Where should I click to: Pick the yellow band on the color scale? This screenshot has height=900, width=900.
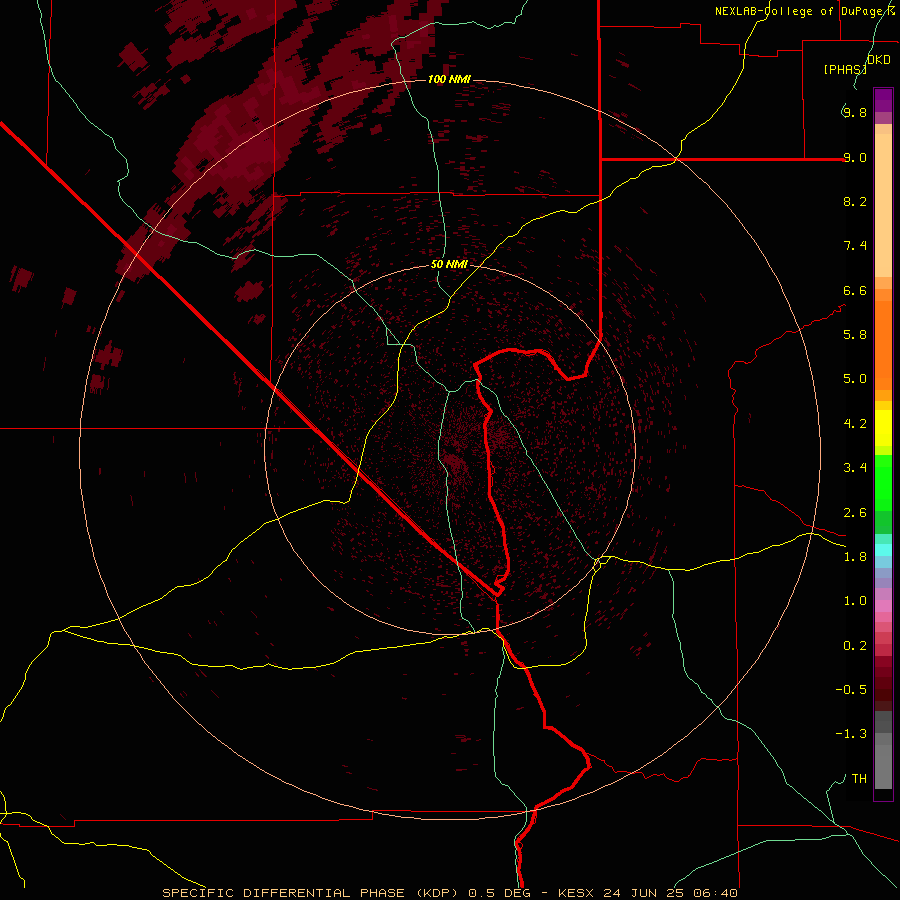883,428
